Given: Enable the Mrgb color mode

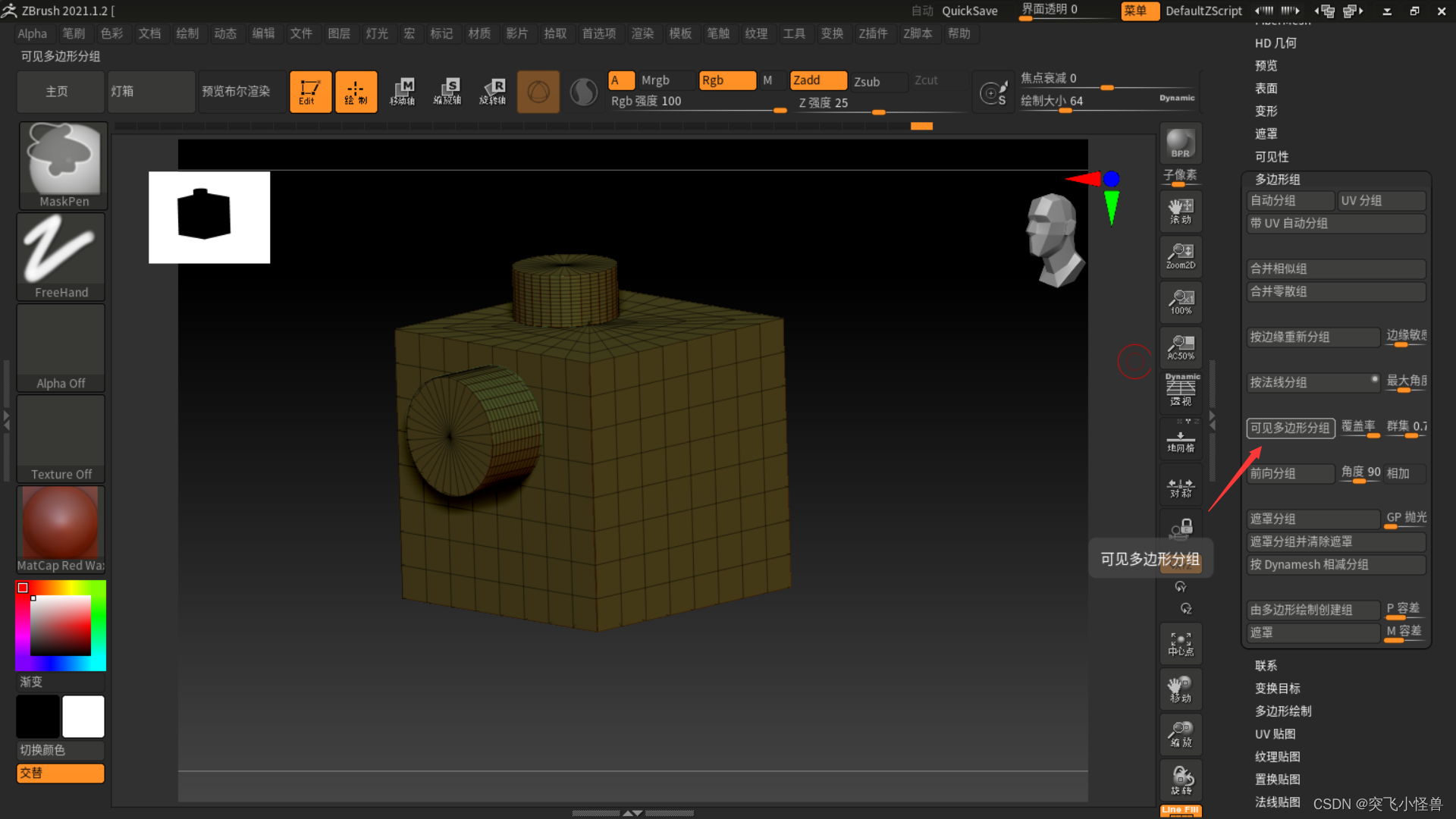Looking at the screenshot, I should pos(655,80).
